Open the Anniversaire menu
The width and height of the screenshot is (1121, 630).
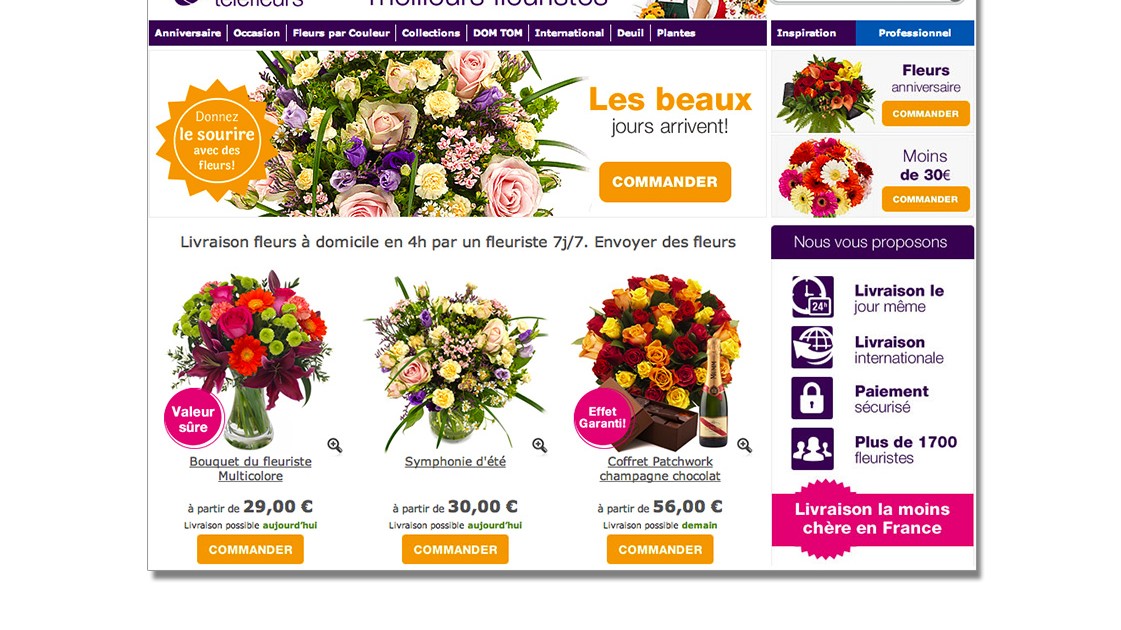coord(188,33)
